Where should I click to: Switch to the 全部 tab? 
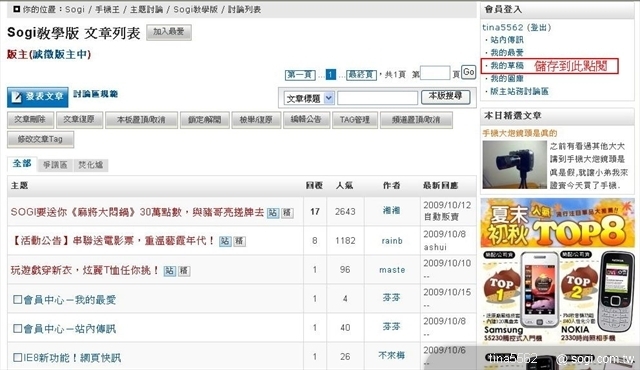(22, 164)
